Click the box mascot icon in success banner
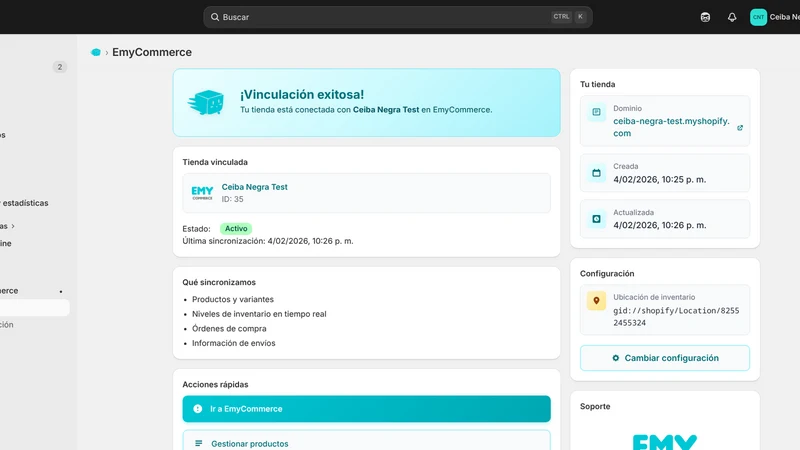 click(206, 102)
